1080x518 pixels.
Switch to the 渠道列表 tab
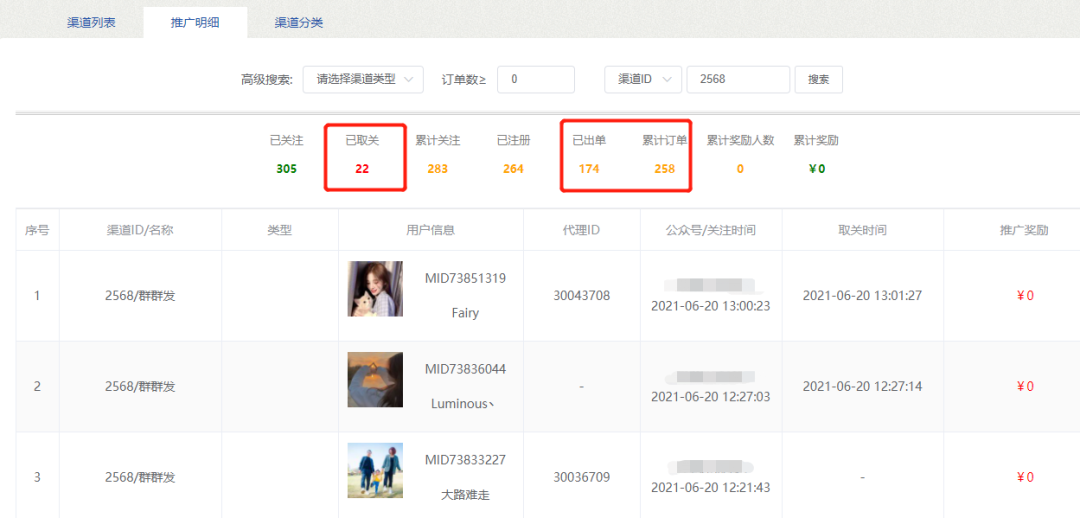[x=91, y=22]
